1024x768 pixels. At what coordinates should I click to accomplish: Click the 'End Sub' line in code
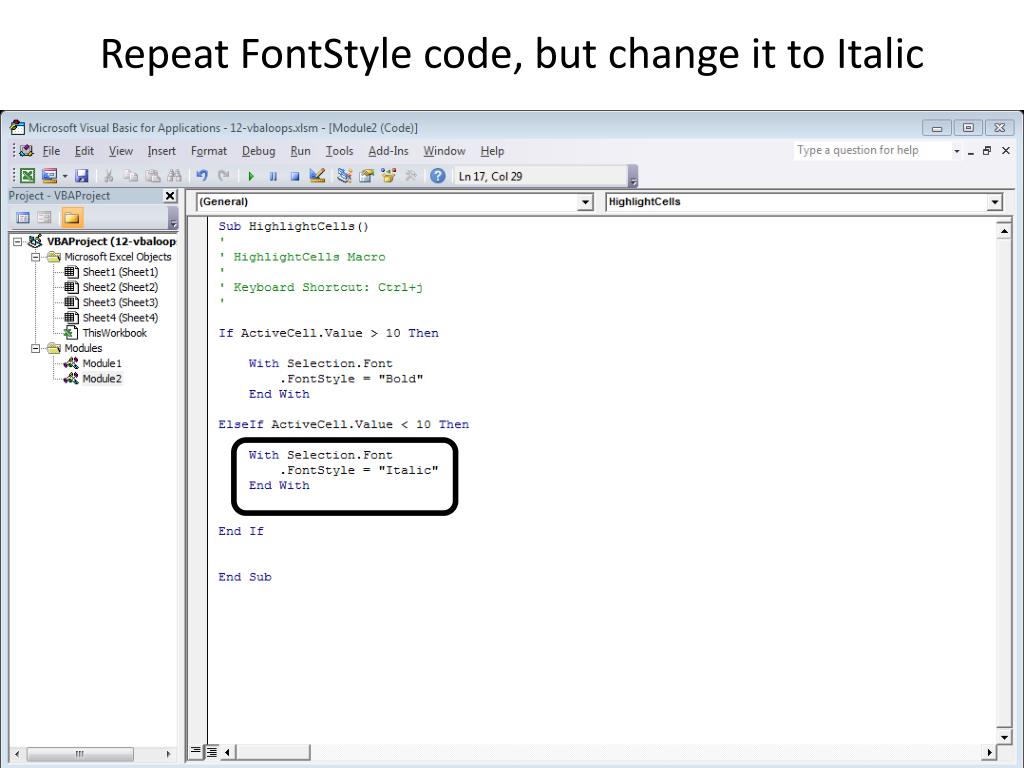coord(245,577)
